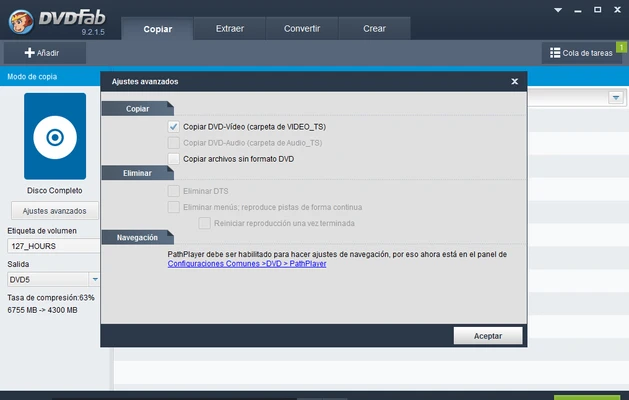This screenshot has height=400, width=629.
Task: Expand the Salida DVD5 dropdown
Action: (x=95, y=279)
